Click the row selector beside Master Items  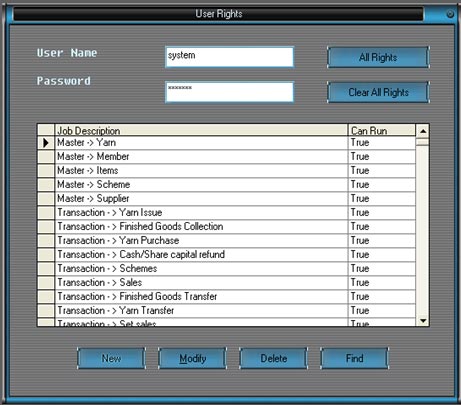point(46,171)
